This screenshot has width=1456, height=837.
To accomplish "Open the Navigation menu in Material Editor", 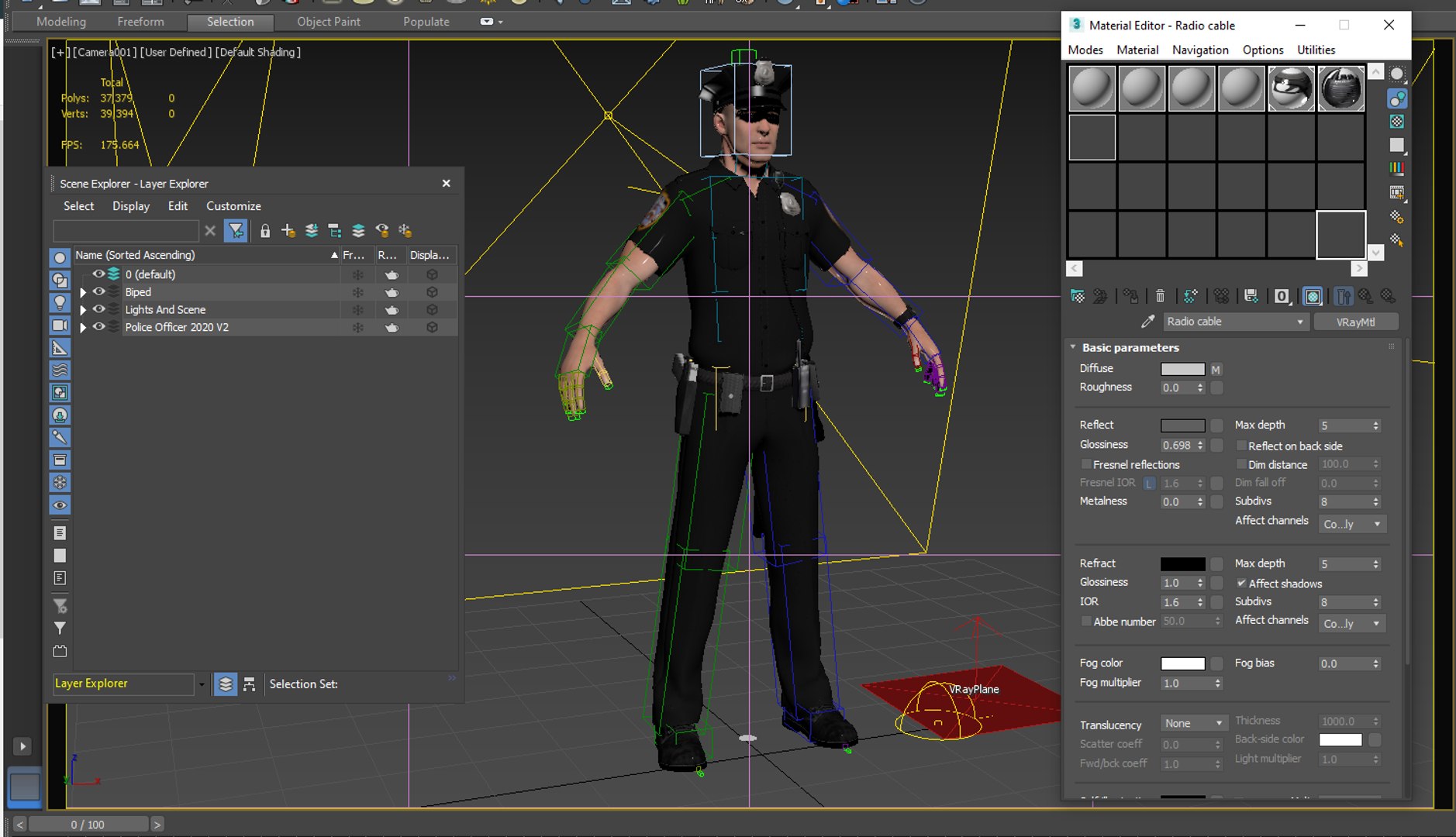I will (1200, 50).
